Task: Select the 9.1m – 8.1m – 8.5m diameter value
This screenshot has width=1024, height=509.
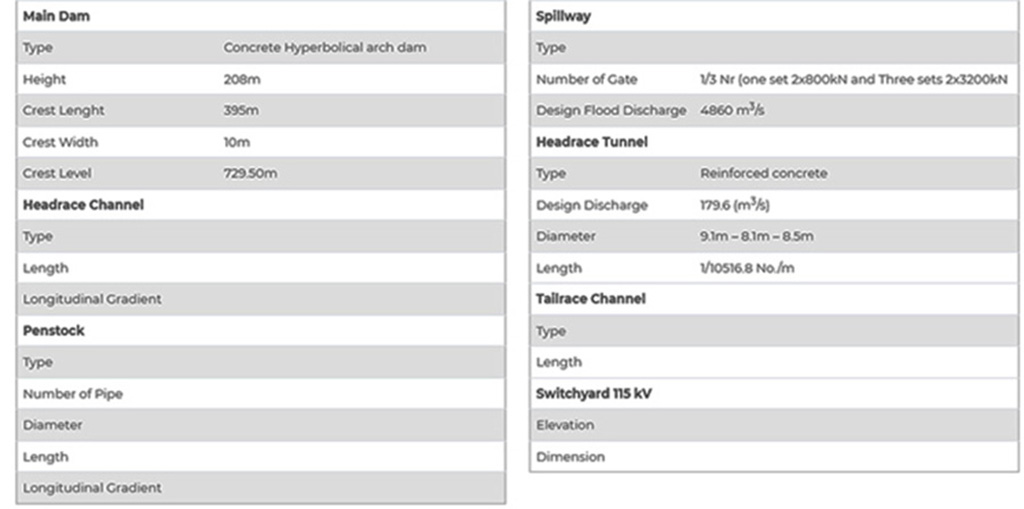Action: pos(756,236)
